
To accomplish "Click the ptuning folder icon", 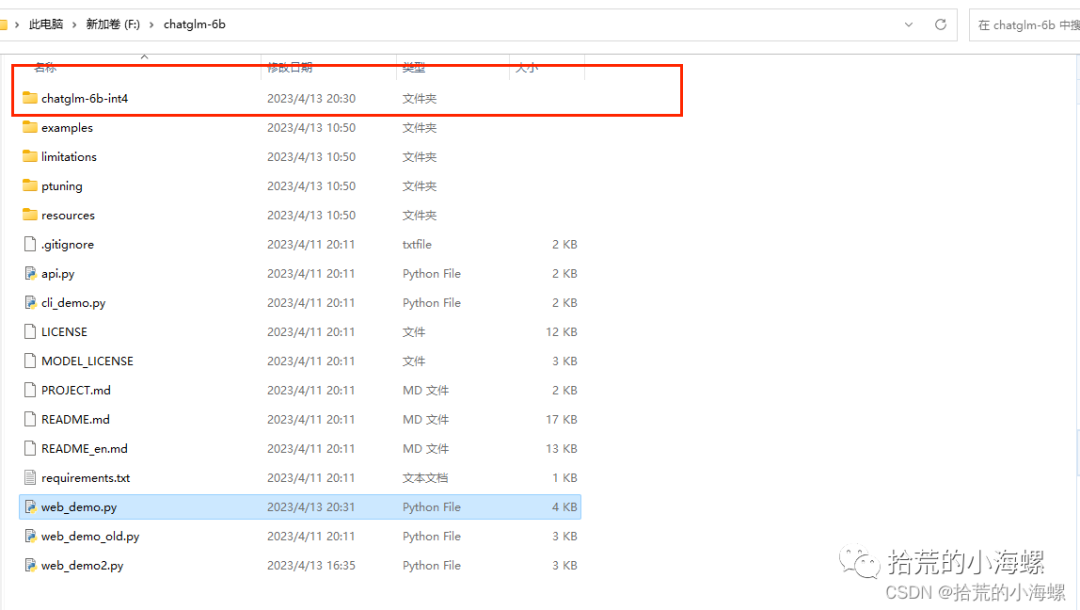I will pos(30,185).
